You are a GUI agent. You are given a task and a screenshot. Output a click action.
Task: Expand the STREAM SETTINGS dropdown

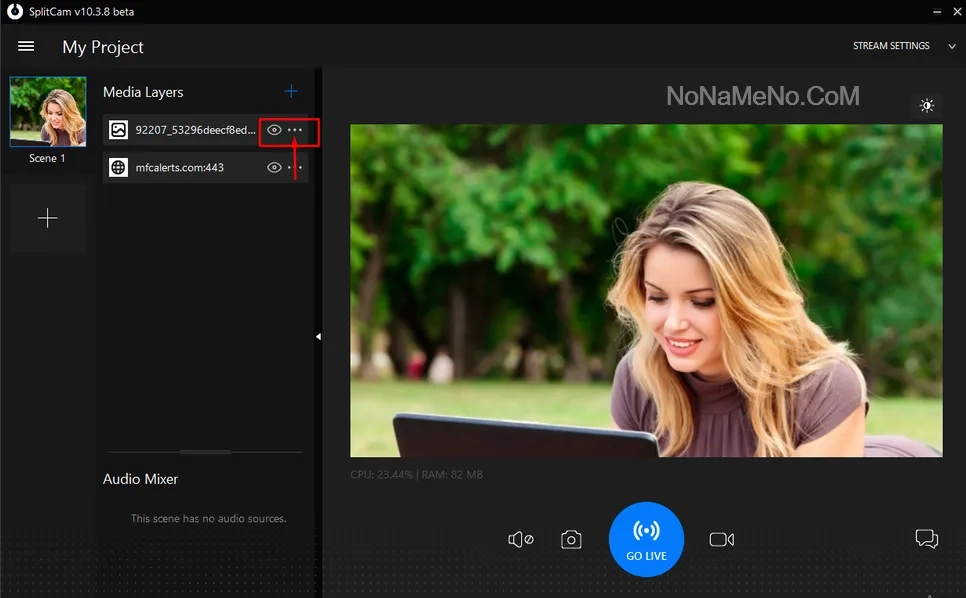coord(904,46)
